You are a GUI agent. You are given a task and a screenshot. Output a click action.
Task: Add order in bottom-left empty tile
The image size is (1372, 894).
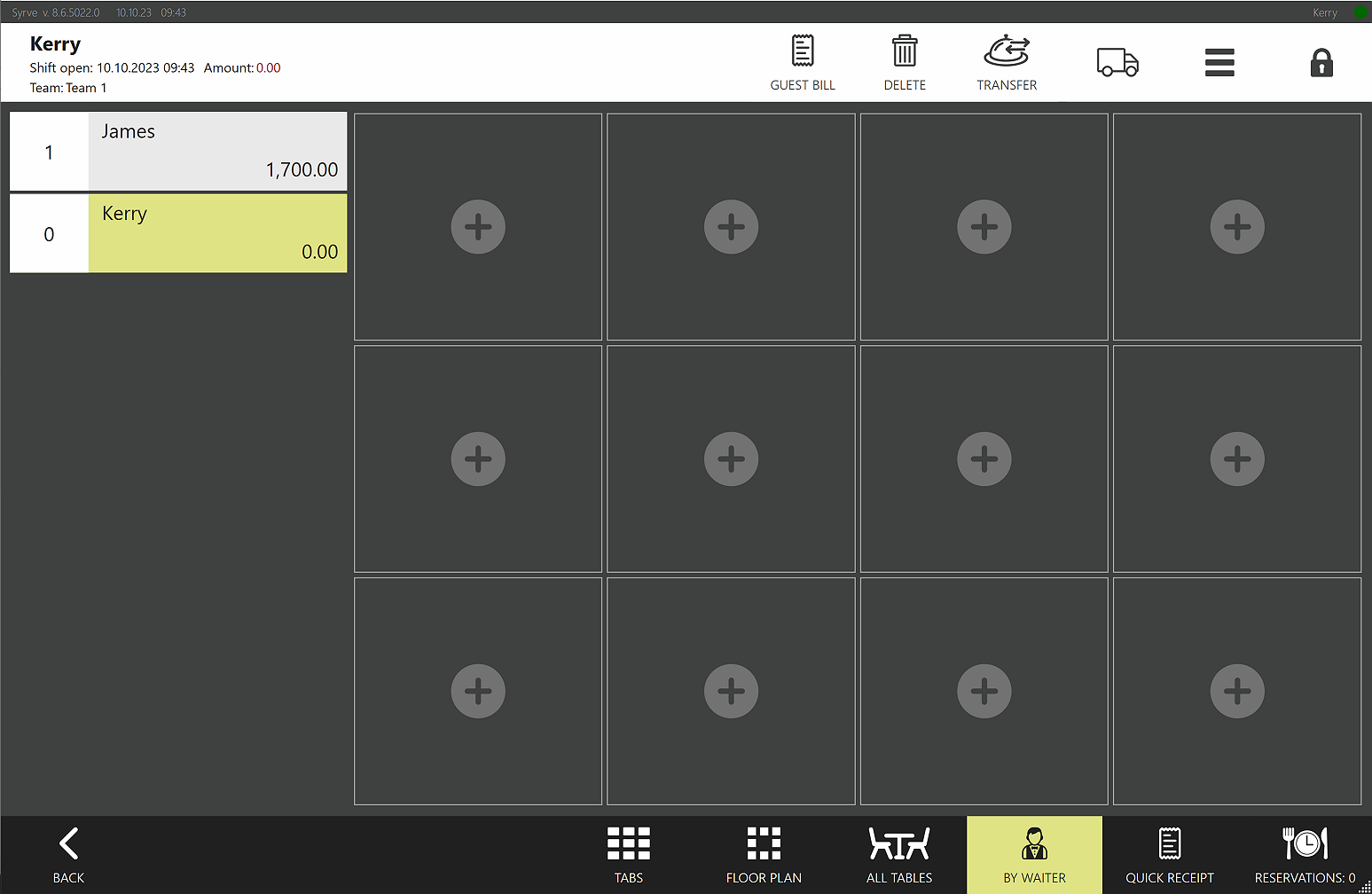[478, 691]
